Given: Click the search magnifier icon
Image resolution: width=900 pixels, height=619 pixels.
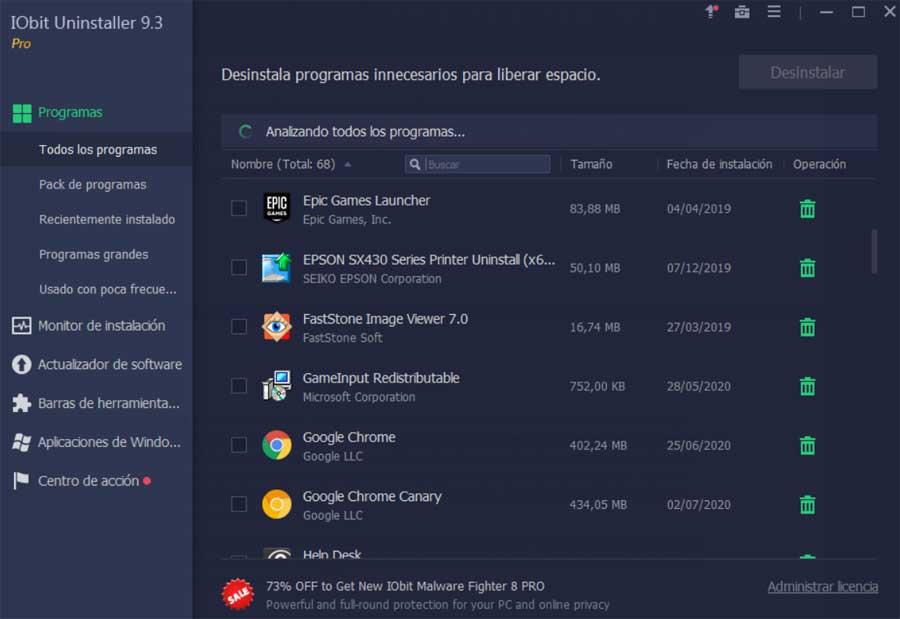Looking at the screenshot, I should click(x=414, y=164).
